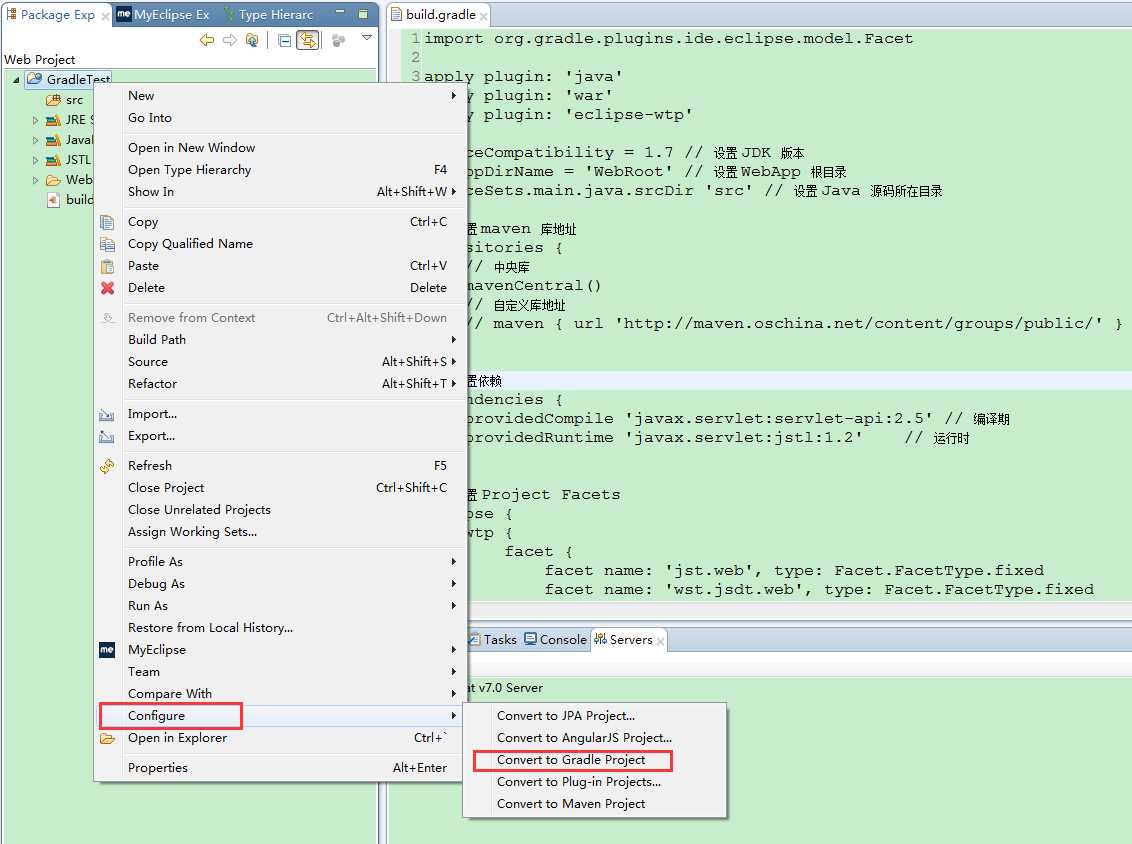
Task: Choose Properties from context menu
Action: [281, 768]
